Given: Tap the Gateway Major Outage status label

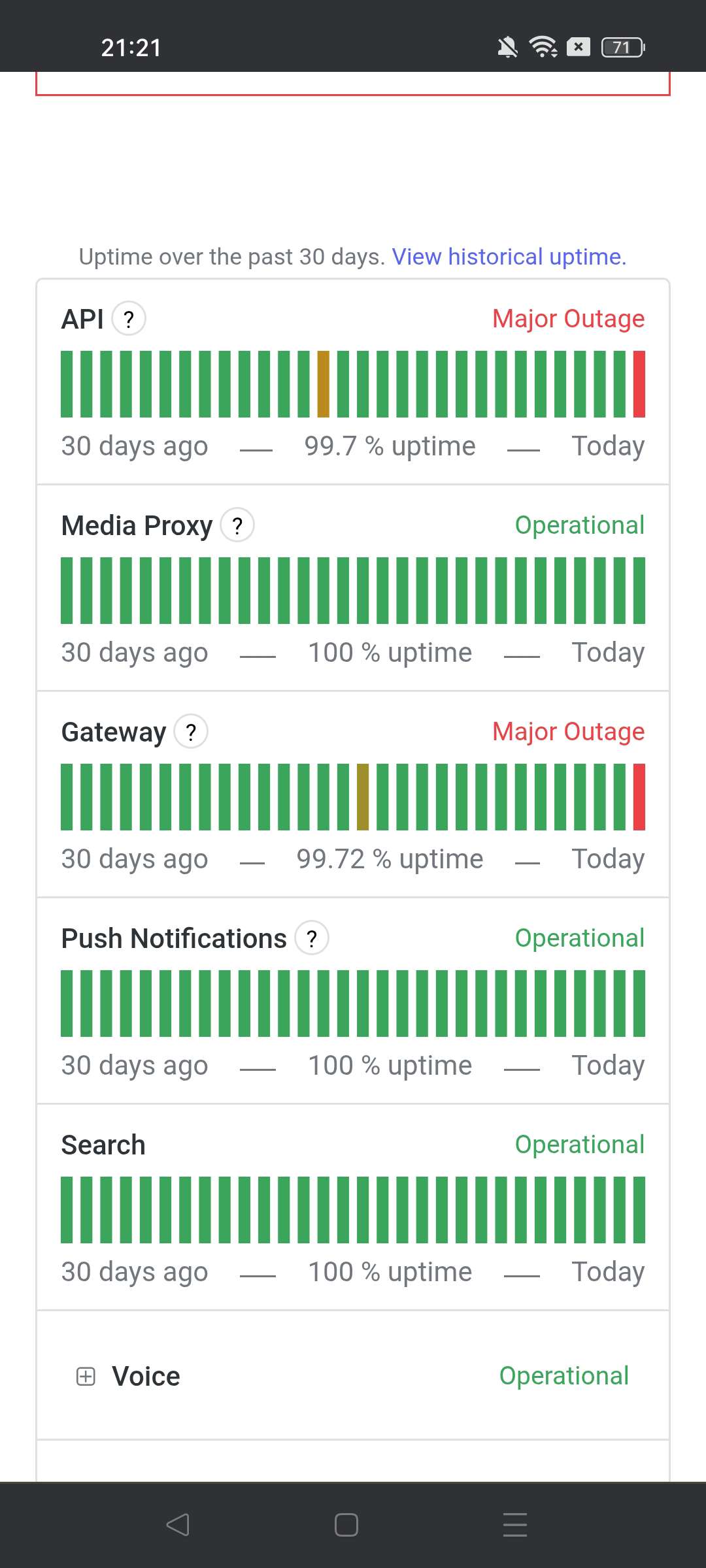Looking at the screenshot, I should [568, 732].
